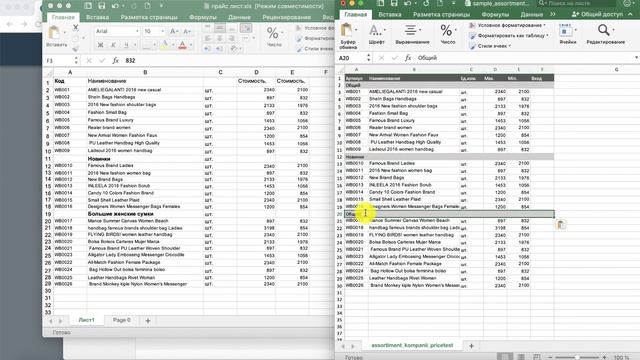The image size is (640, 360).
Task: Open Условное форматирование dropdown in right window
Action: point(507,25)
